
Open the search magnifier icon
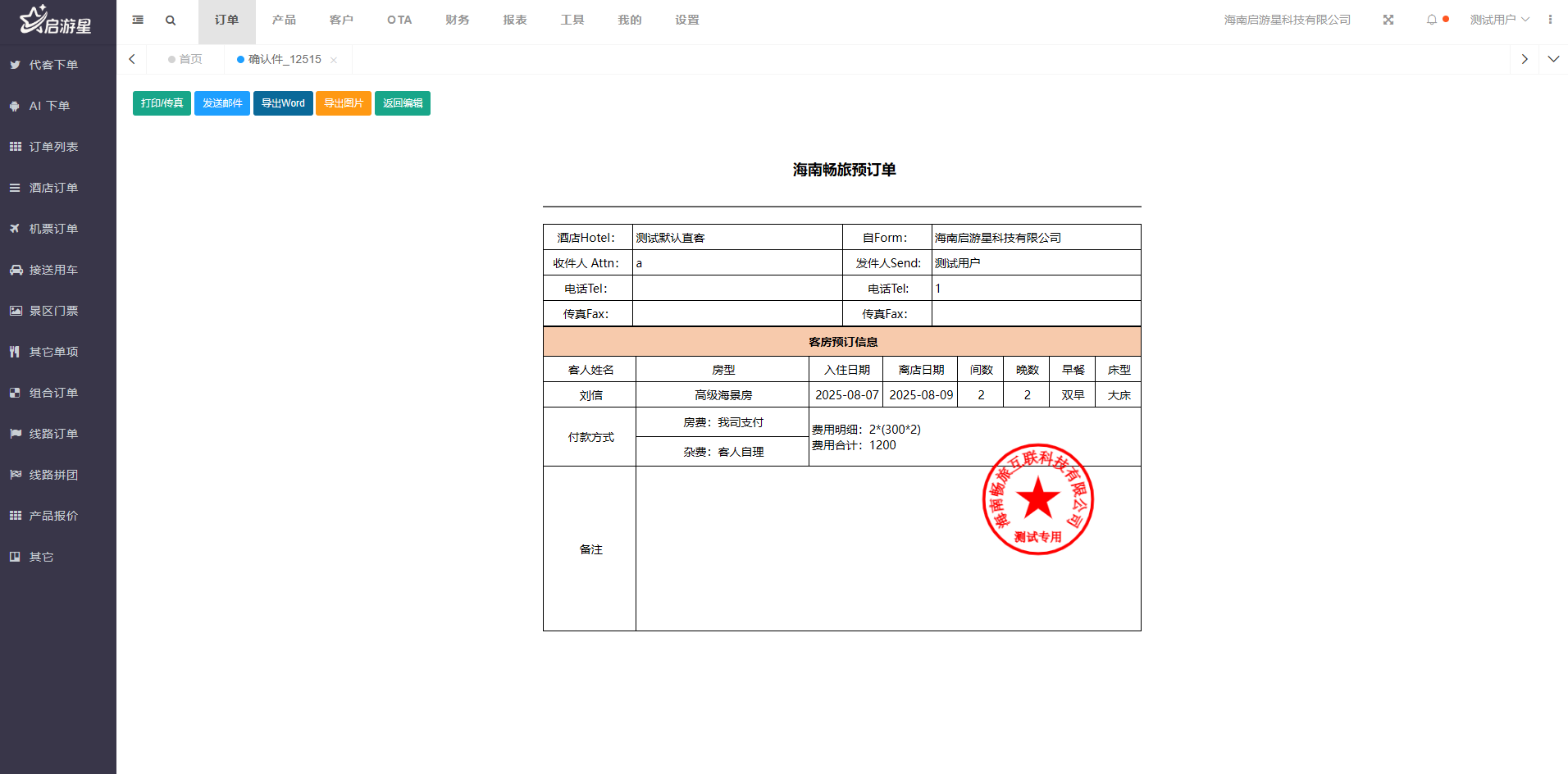click(x=171, y=20)
